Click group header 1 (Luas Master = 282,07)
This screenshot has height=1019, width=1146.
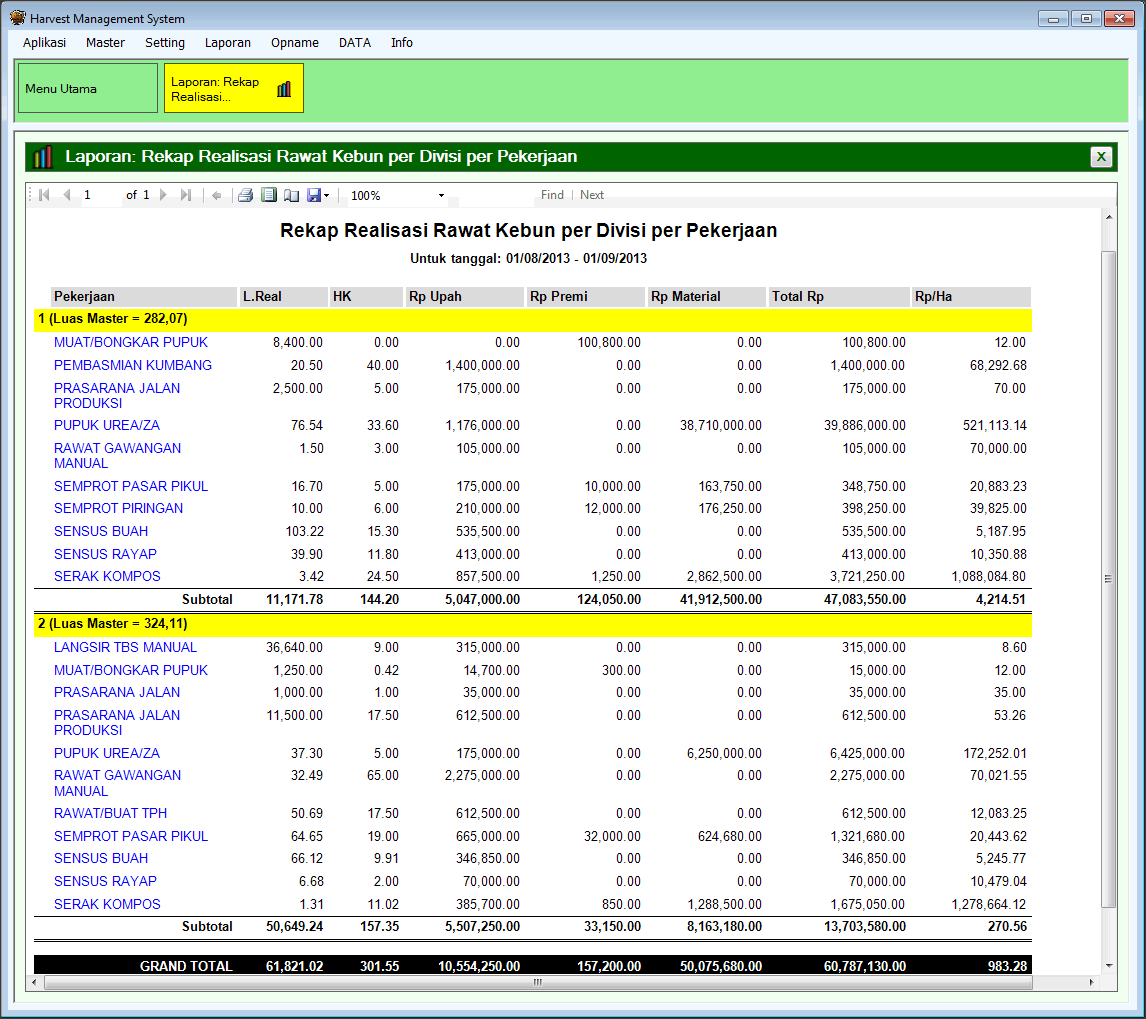533,319
